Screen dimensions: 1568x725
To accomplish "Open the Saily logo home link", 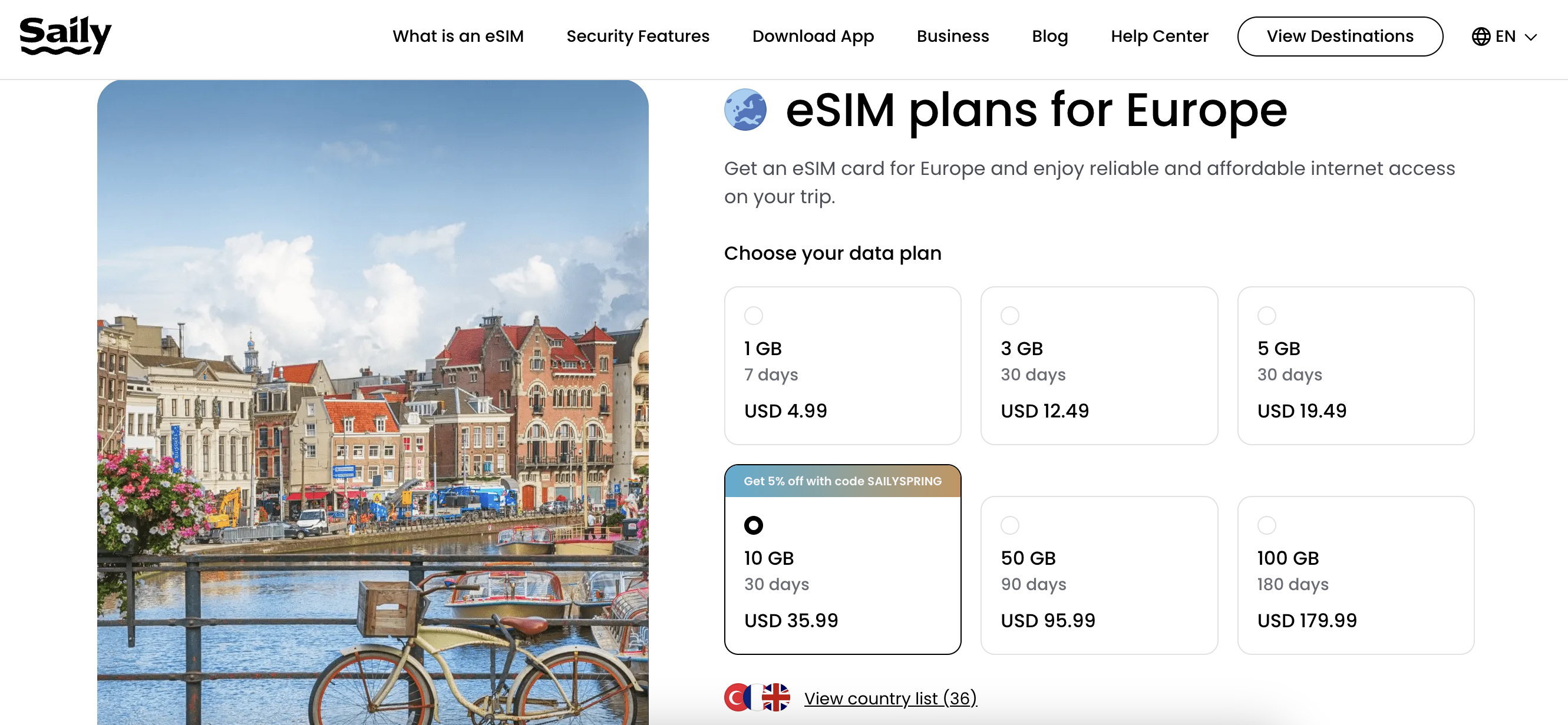I will tap(65, 35).
